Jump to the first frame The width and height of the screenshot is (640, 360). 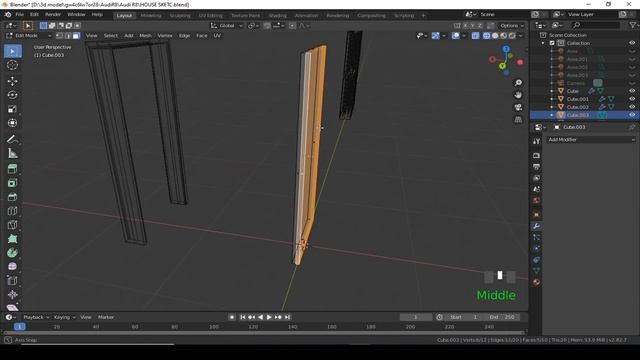(x=242, y=317)
